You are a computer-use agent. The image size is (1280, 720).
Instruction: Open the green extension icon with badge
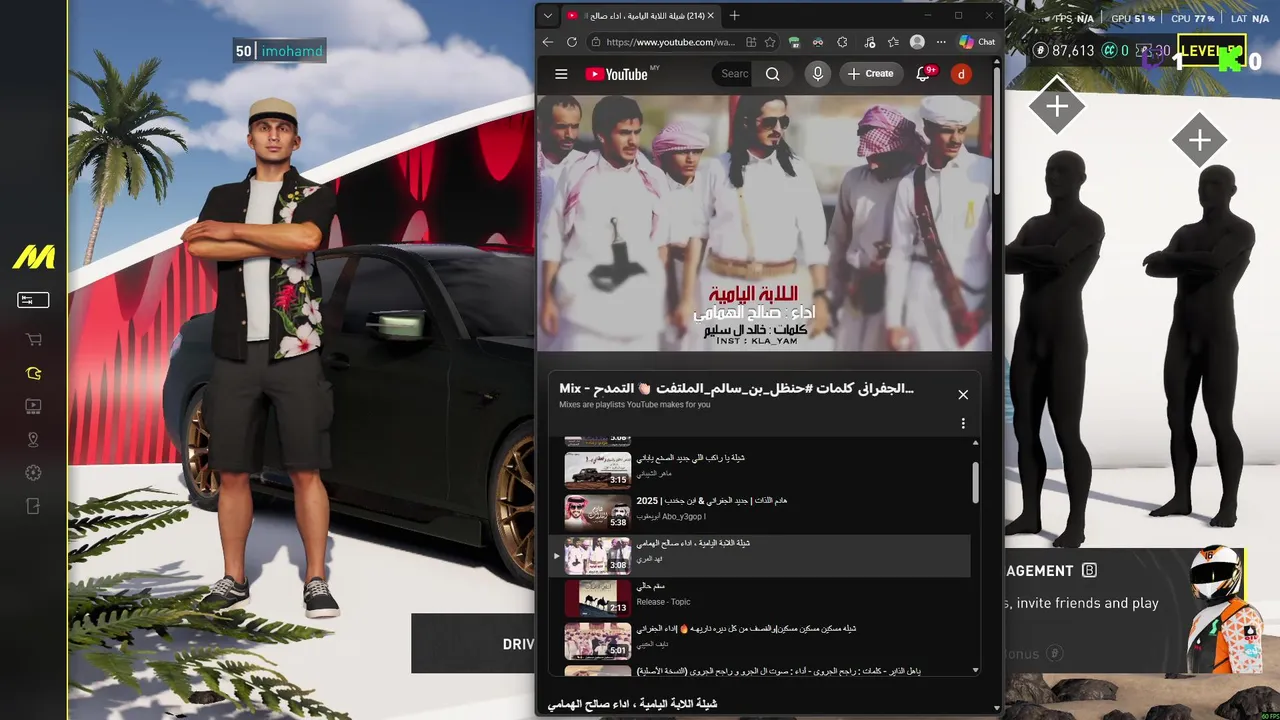[794, 42]
